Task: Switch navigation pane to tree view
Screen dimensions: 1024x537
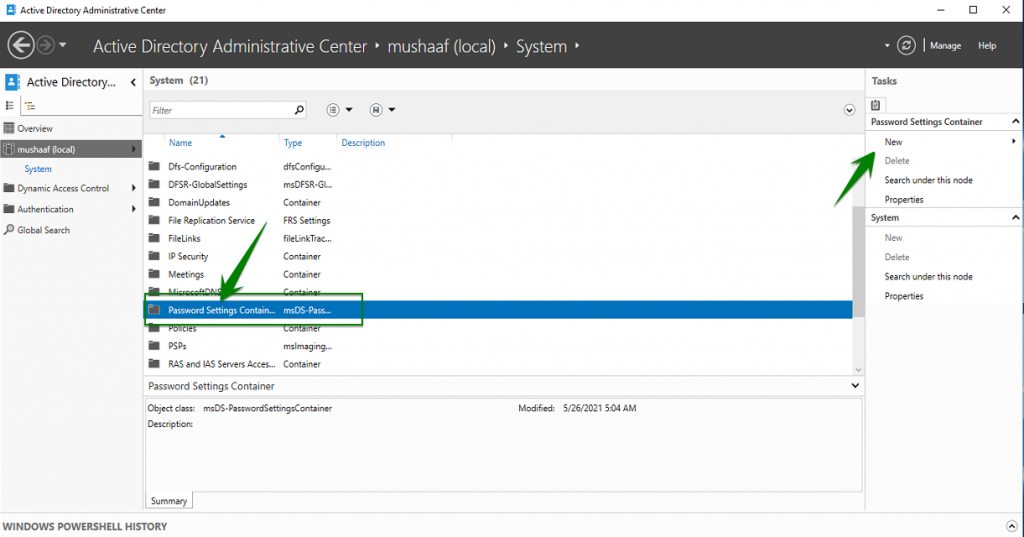Action: click(30, 106)
